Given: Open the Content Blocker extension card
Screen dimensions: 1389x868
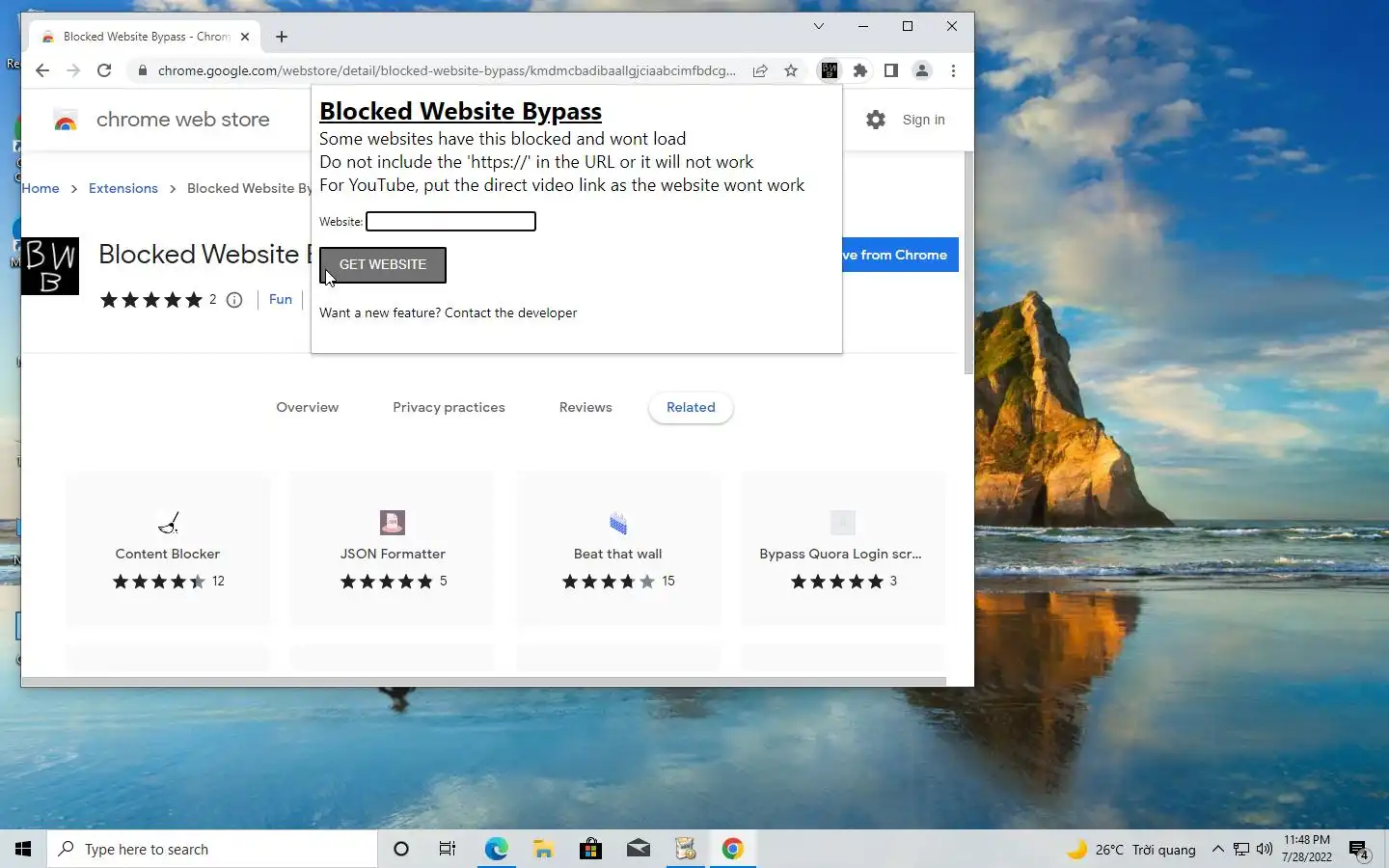Looking at the screenshot, I should [x=168, y=548].
